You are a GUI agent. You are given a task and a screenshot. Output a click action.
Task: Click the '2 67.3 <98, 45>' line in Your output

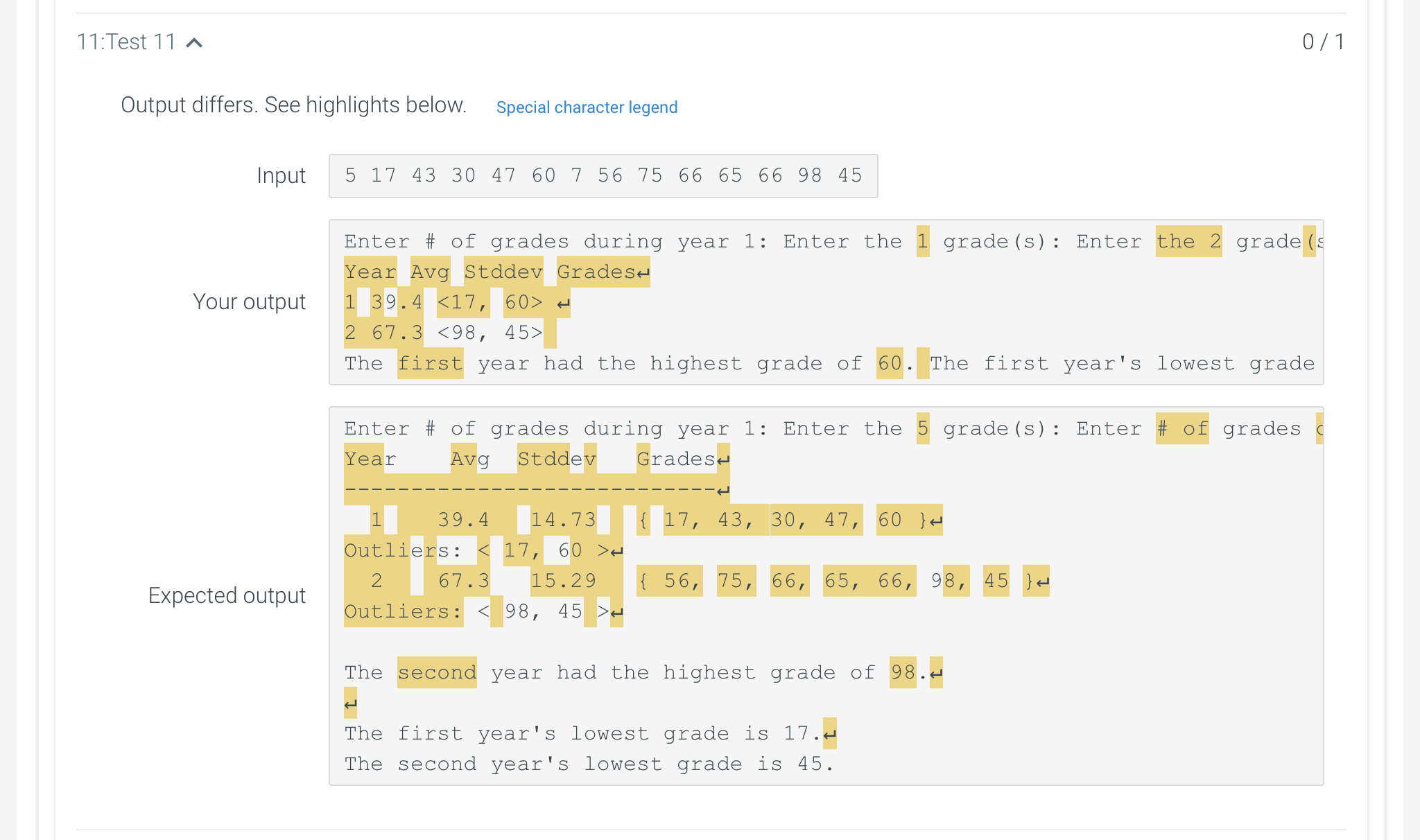pyautogui.click(x=450, y=333)
